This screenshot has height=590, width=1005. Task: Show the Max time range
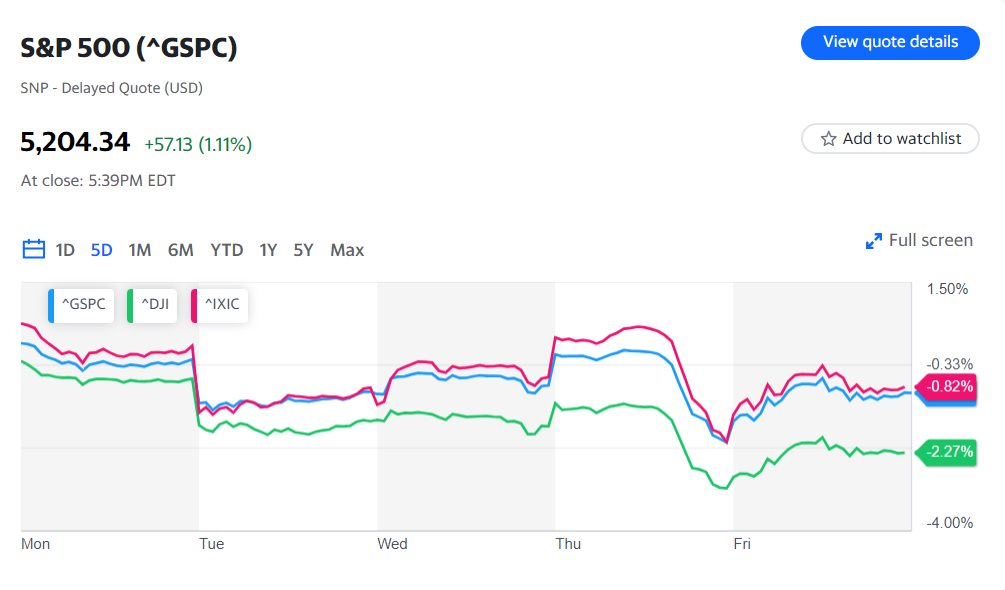pos(347,250)
